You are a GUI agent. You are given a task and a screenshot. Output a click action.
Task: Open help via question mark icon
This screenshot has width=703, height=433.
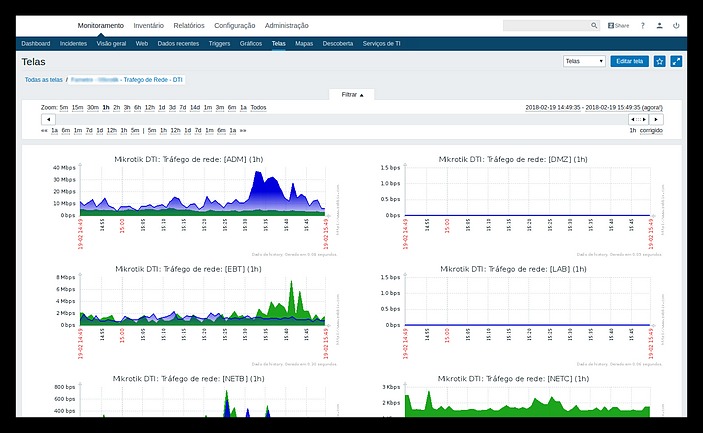tap(642, 25)
